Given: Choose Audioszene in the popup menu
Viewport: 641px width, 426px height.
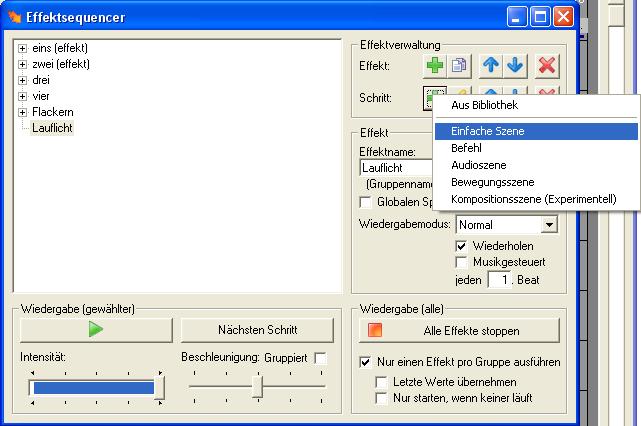Looking at the screenshot, I should click(x=479, y=165).
